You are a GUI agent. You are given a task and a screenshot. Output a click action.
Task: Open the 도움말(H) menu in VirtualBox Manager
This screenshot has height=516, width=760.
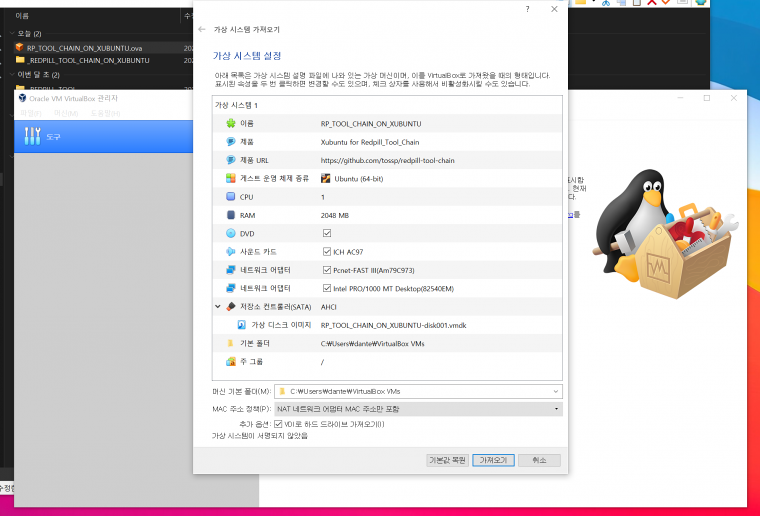click(x=105, y=113)
